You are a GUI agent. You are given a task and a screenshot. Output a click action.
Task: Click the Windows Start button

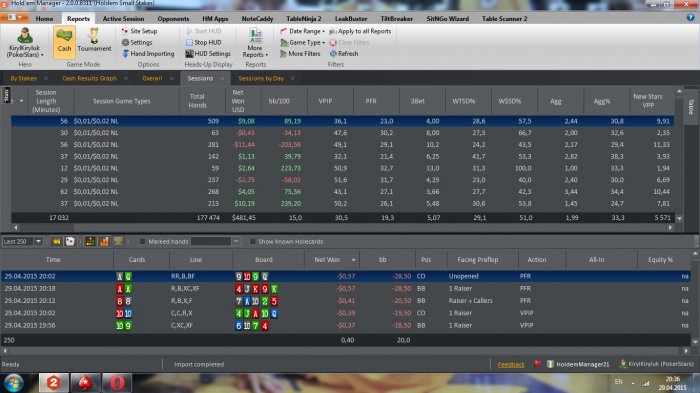click(13, 383)
